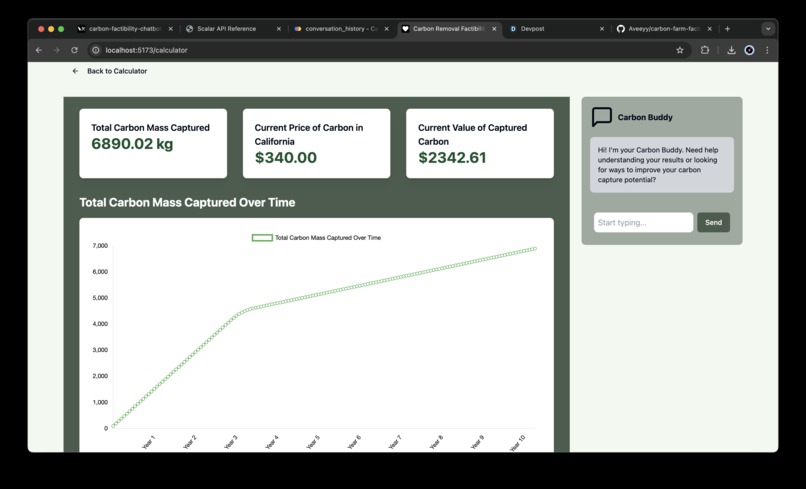Click the Carbon Buddy panel title

point(645,117)
